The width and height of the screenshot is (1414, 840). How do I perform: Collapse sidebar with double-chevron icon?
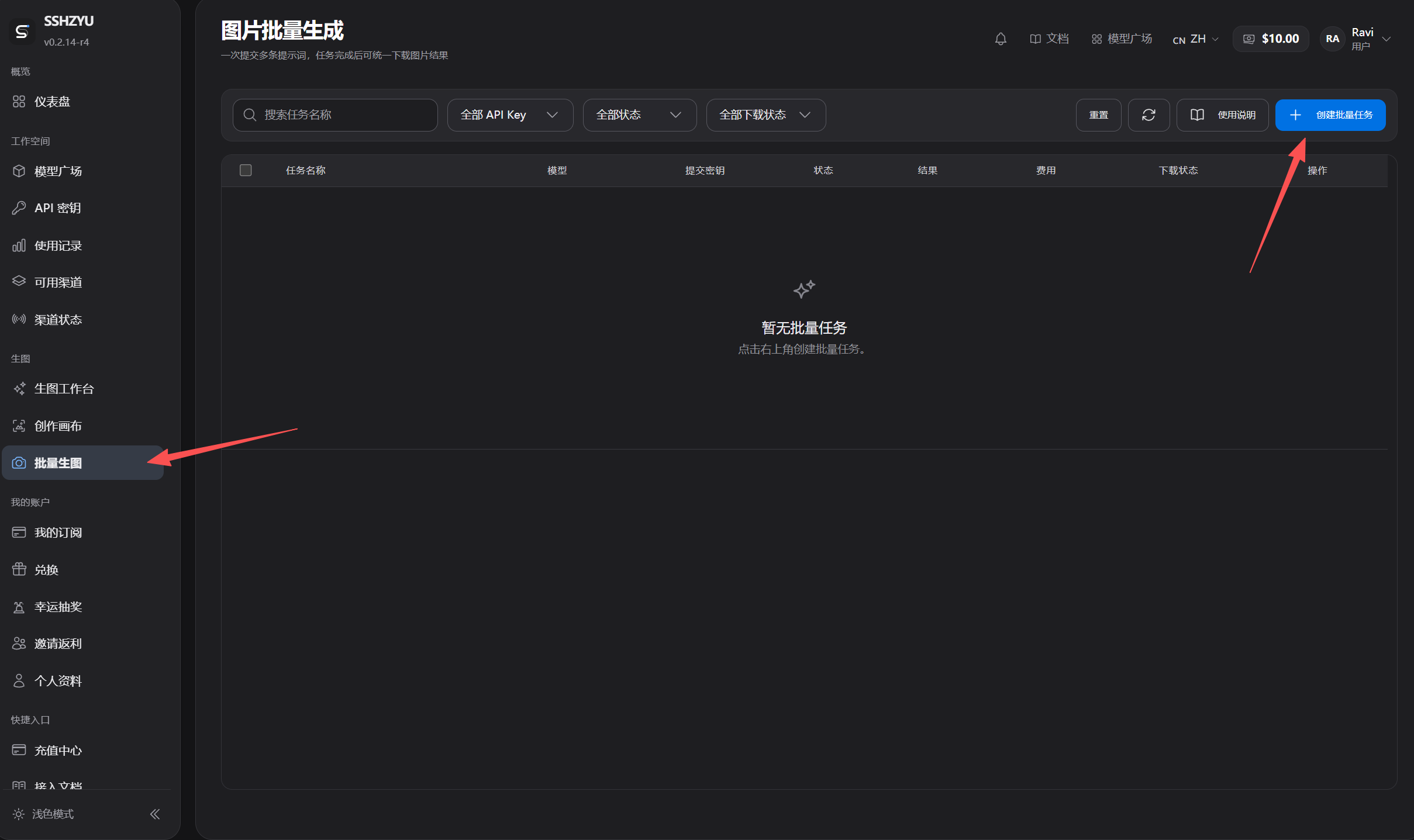[x=155, y=814]
